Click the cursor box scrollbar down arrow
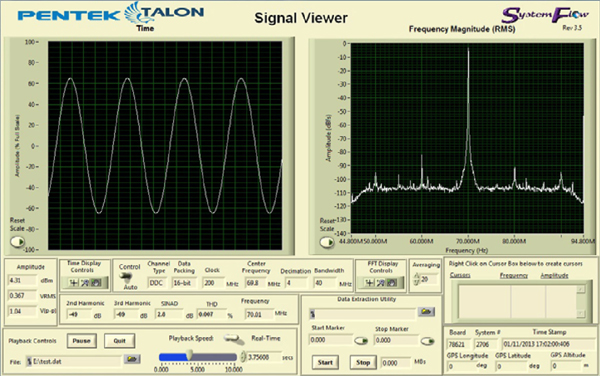This screenshot has height=376, width=600. (x=581, y=314)
